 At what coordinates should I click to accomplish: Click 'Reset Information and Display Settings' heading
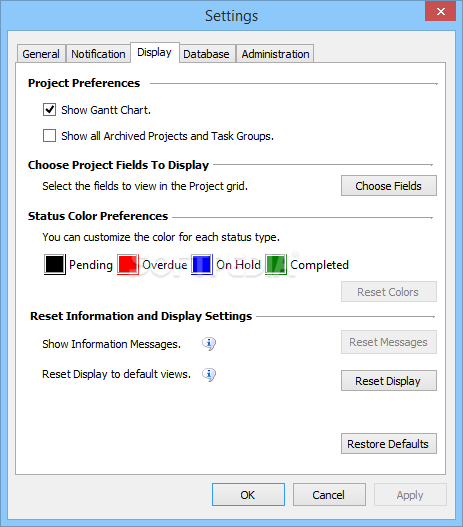141,316
